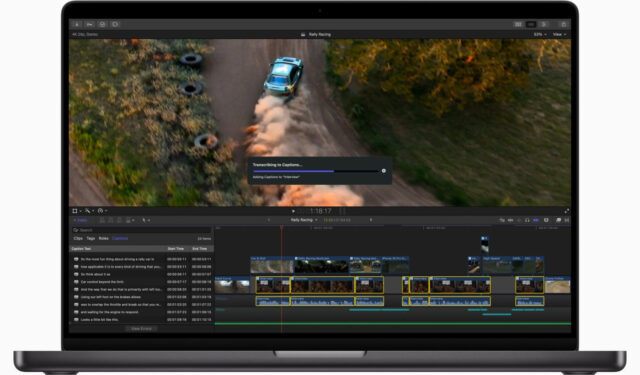Click the viewer play button

click(293, 211)
